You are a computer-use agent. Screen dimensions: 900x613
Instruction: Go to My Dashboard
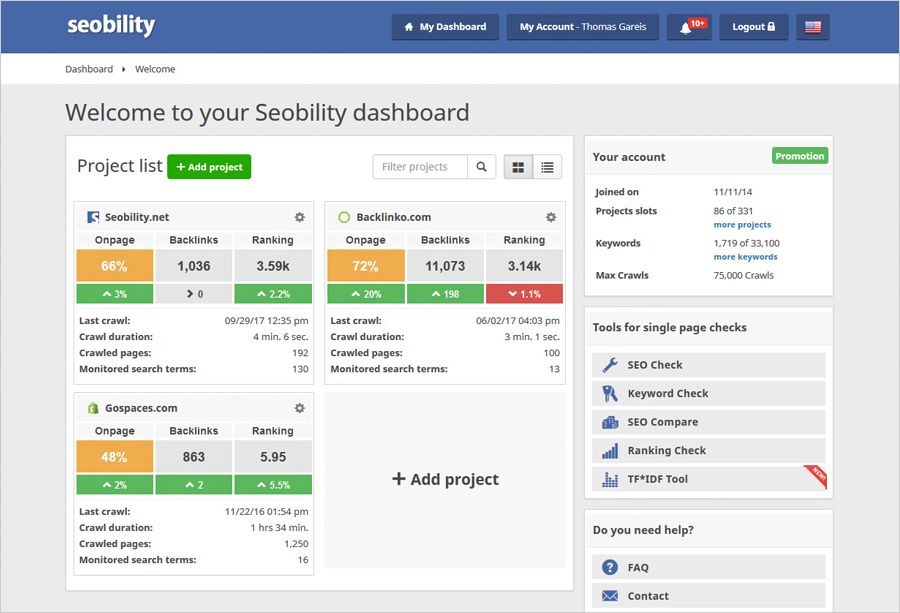click(x=445, y=27)
